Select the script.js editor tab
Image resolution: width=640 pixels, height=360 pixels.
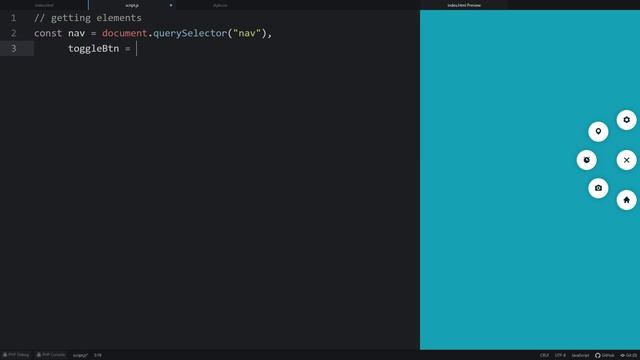click(132, 5)
